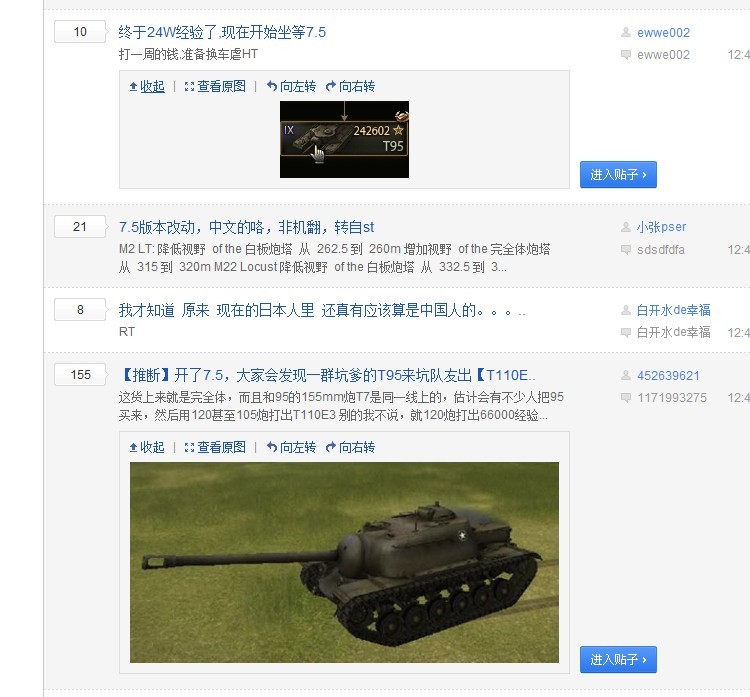Collapse the T95 experience image via 收起

(x=147, y=87)
